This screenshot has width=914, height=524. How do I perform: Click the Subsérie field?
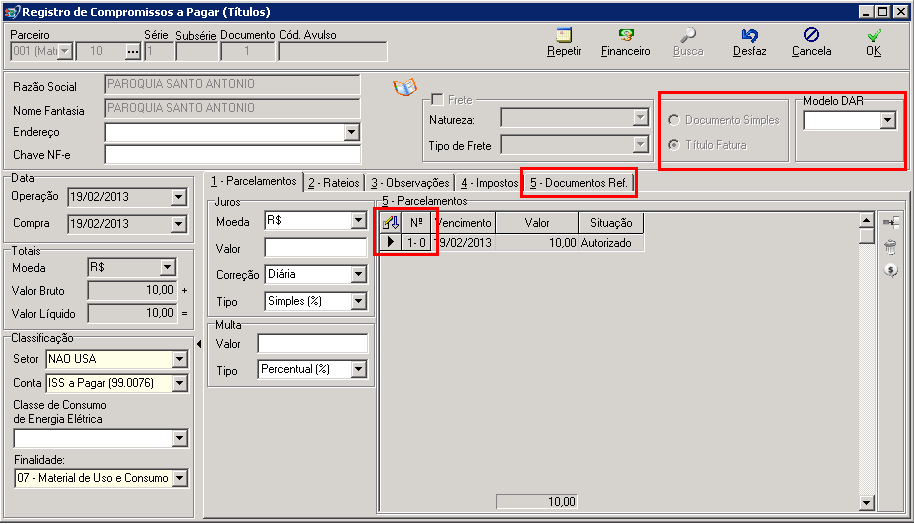[196, 51]
